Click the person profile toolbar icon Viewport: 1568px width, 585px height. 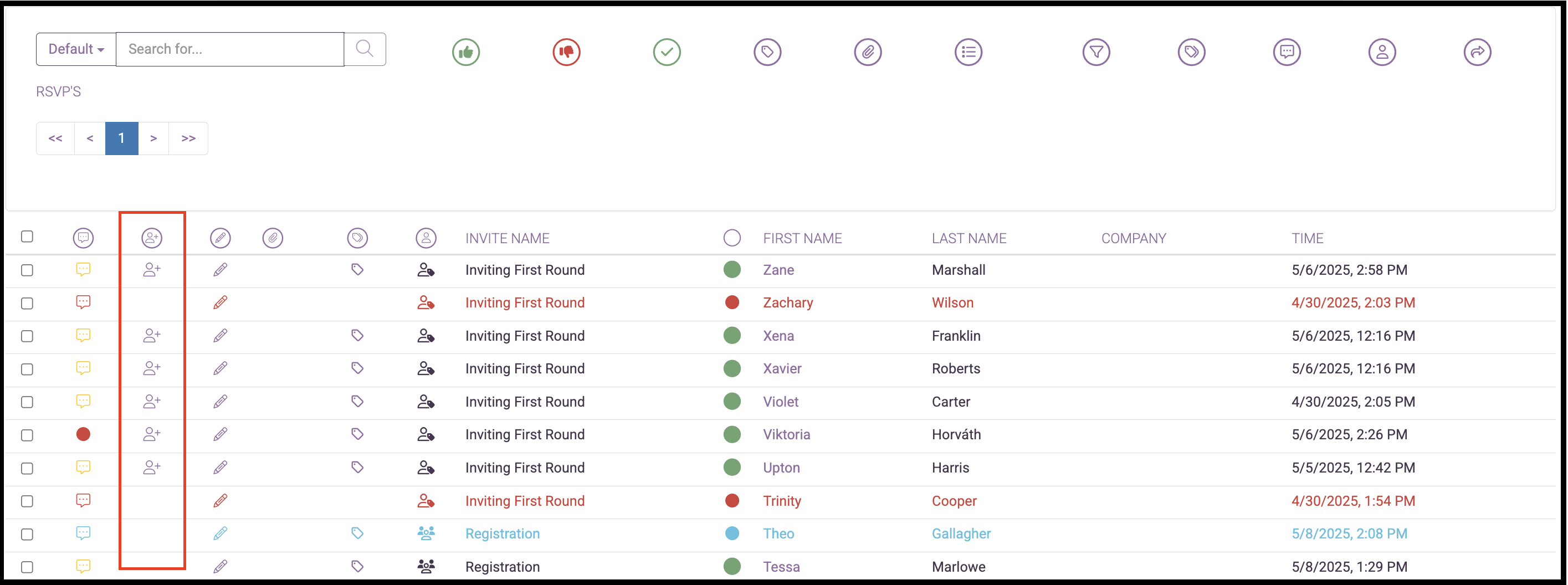click(x=1382, y=52)
